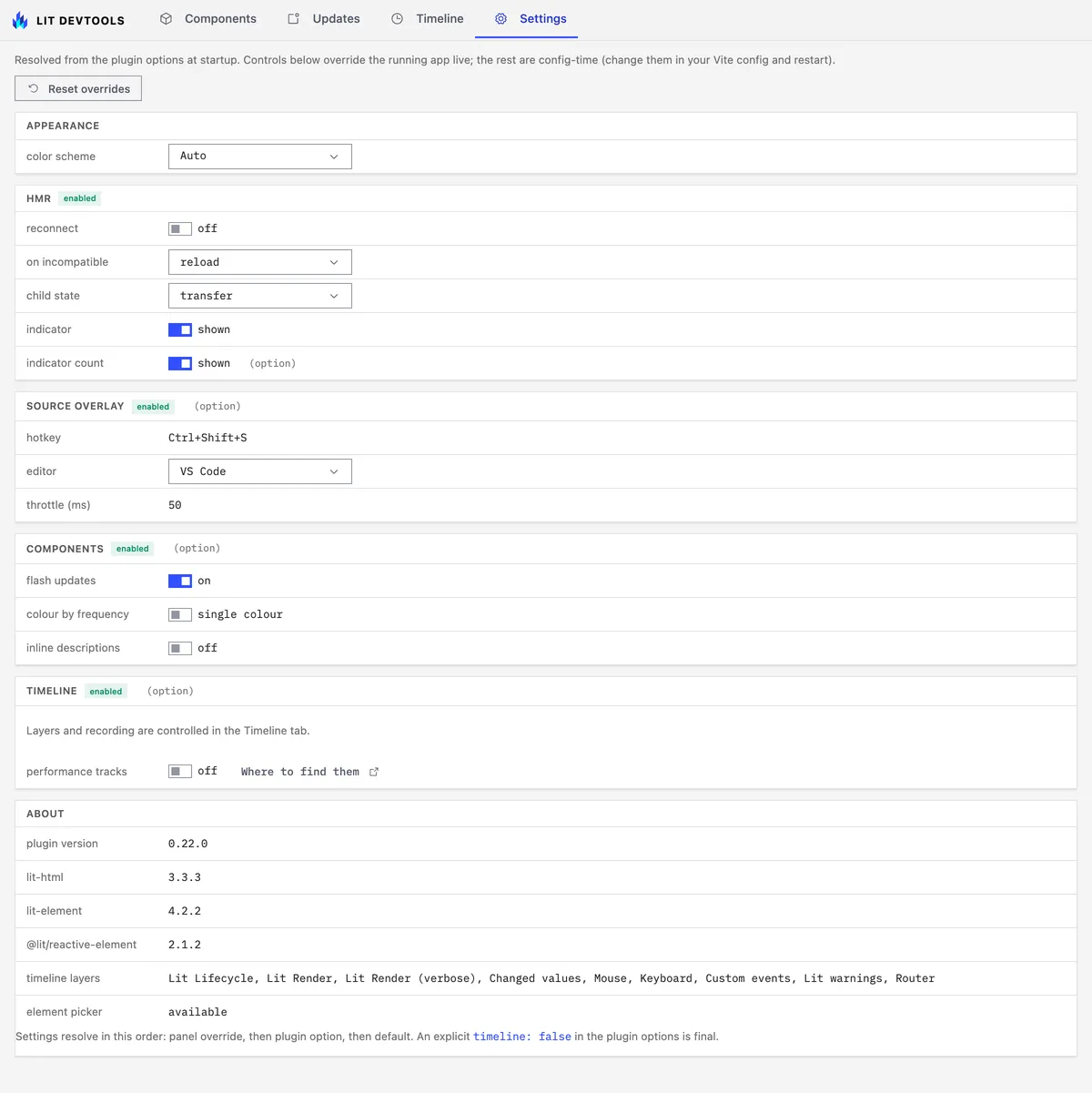Click the colour by frequency row label
The width and height of the screenshot is (1092, 1093).
coord(77,614)
